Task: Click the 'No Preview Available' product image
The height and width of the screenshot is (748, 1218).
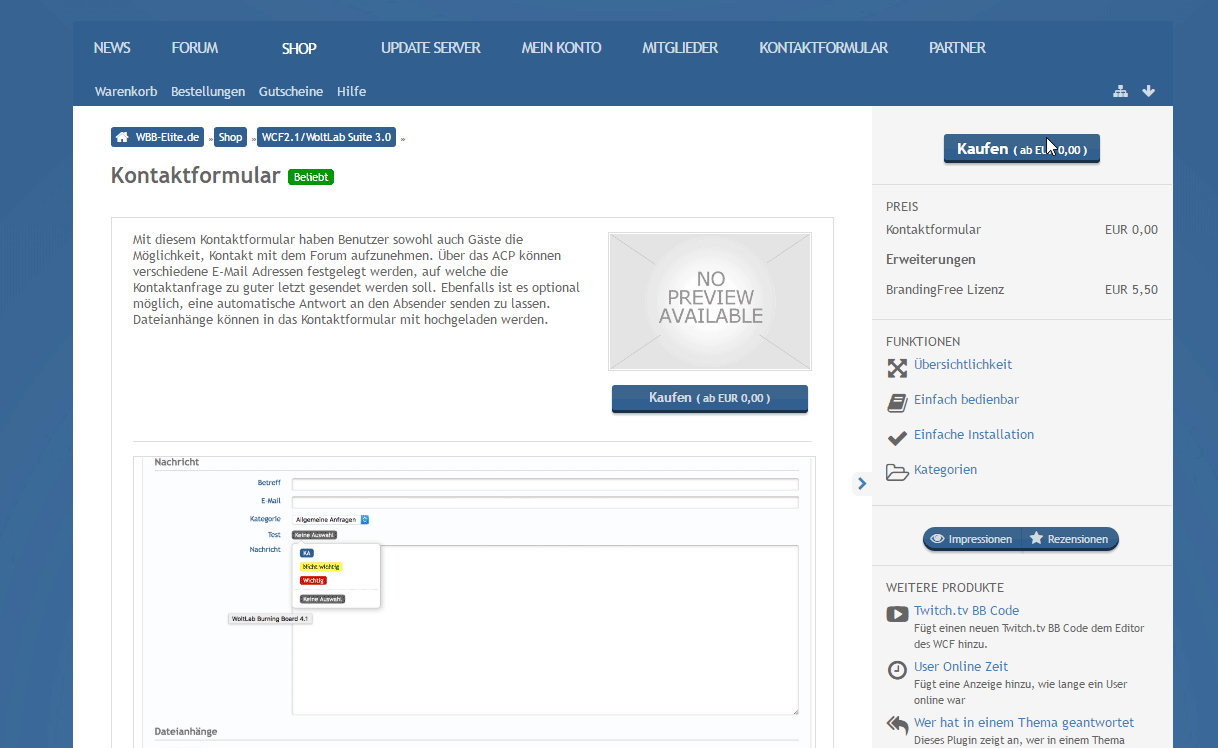Action: [x=710, y=301]
